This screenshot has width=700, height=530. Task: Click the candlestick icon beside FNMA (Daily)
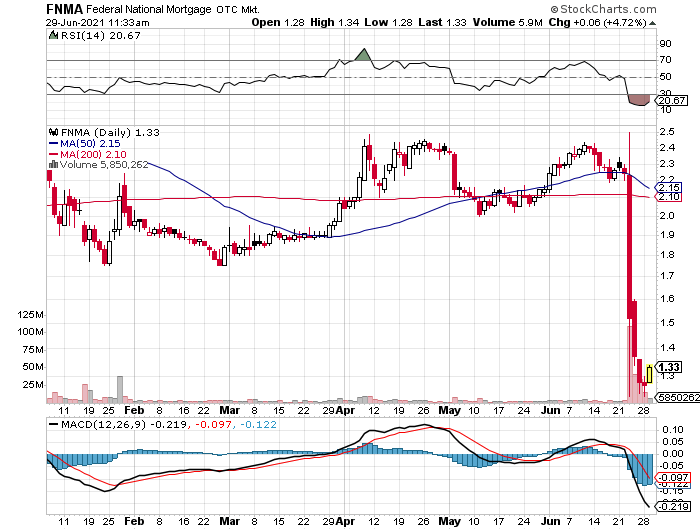pyautogui.click(x=54, y=132)
